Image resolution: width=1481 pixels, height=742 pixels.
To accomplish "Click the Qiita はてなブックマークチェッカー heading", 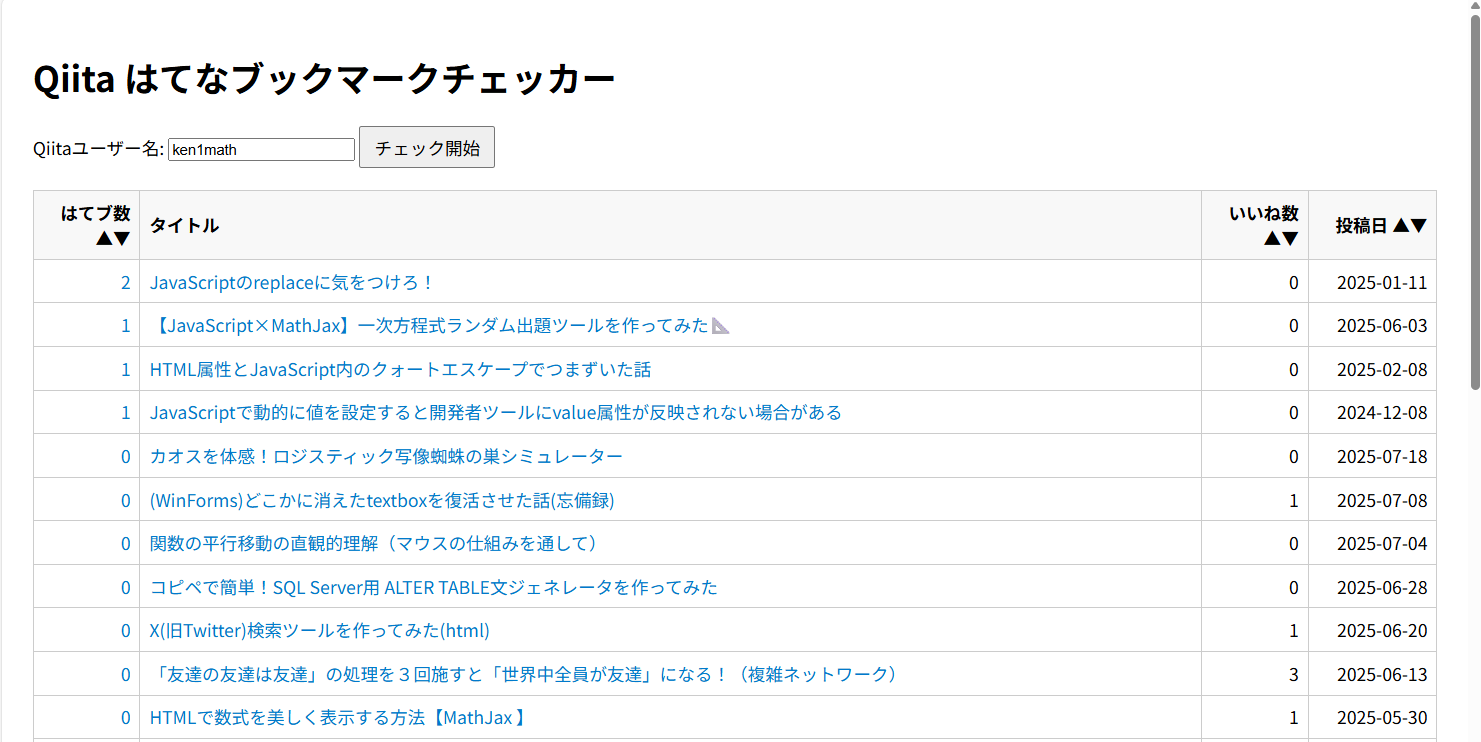I will pos(324,79).
